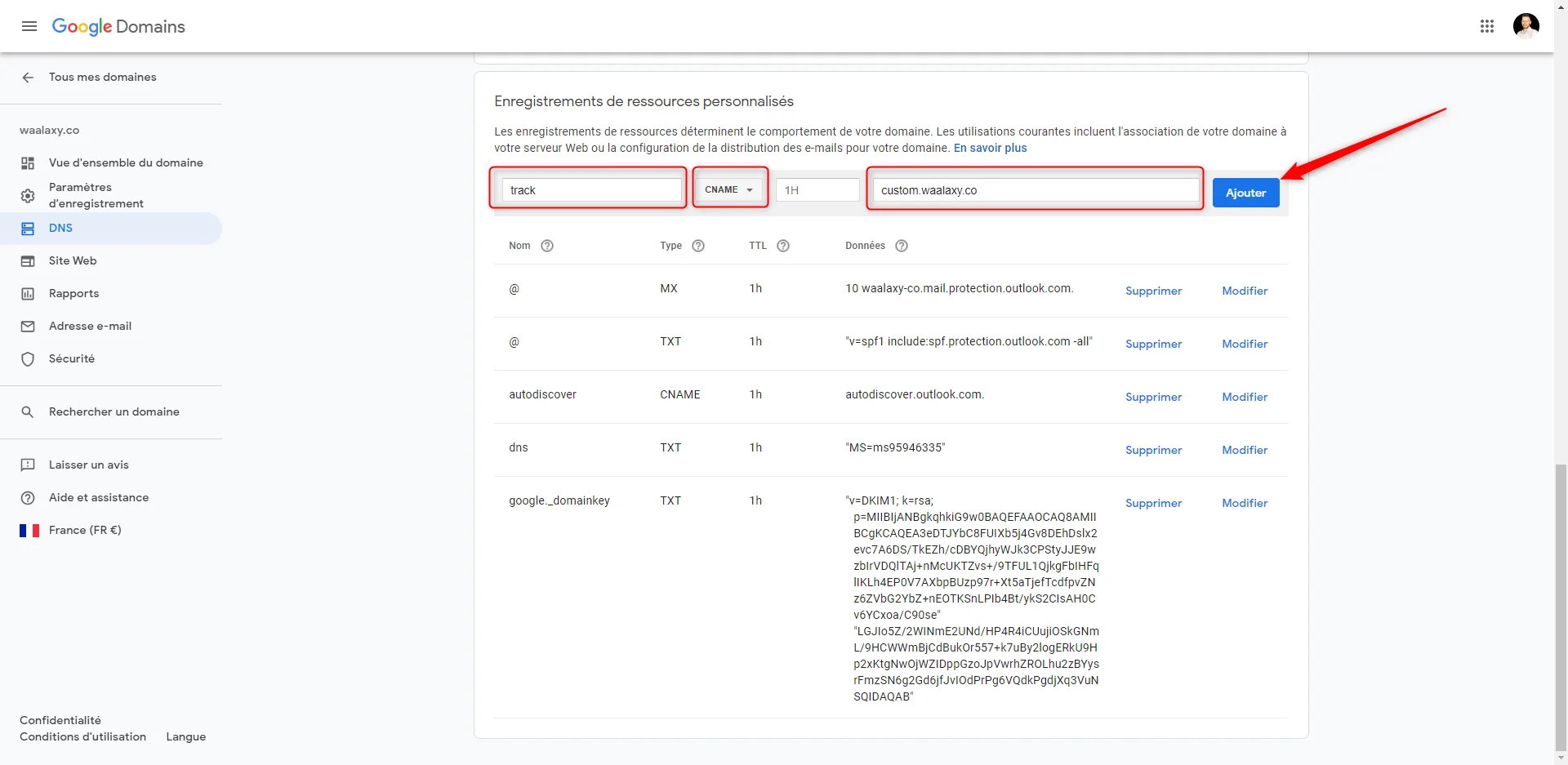Open the Google apps grid
The height and width of the screenshot is (765, 1568).
pyautogui.click(x=1487, y=26)
